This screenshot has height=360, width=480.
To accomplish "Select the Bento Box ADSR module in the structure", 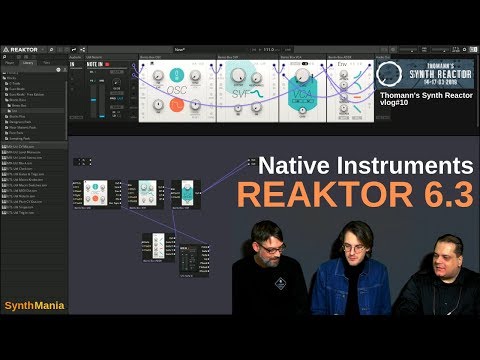I will tap(159, 247).
